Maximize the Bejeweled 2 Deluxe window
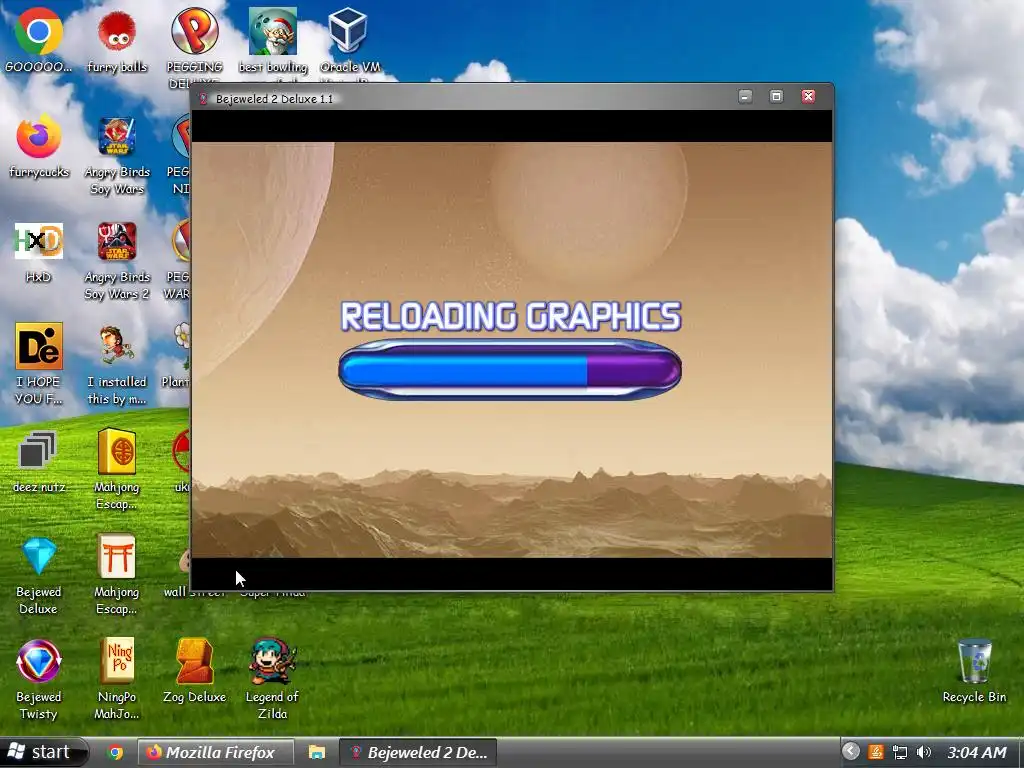Viewport: 1024px width, 768px height. coord(776,97)
